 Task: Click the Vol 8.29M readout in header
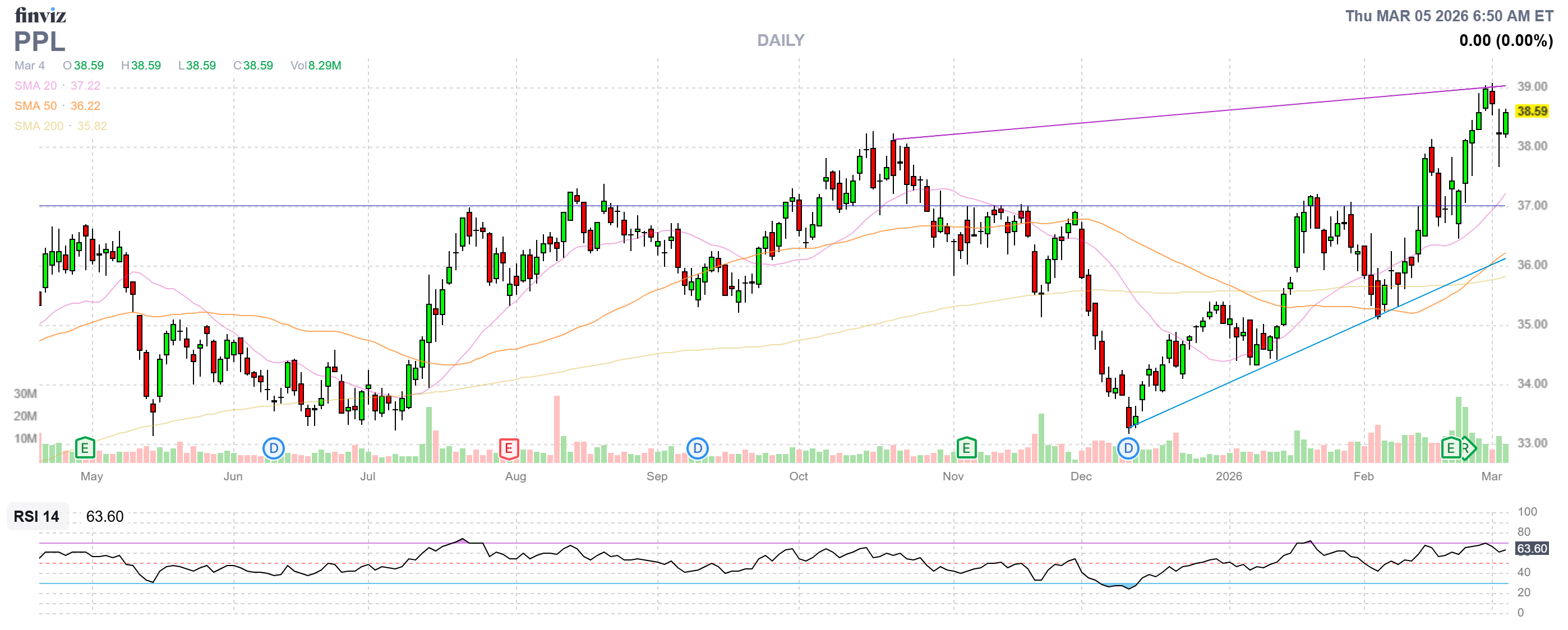click(x=315, y=65)
